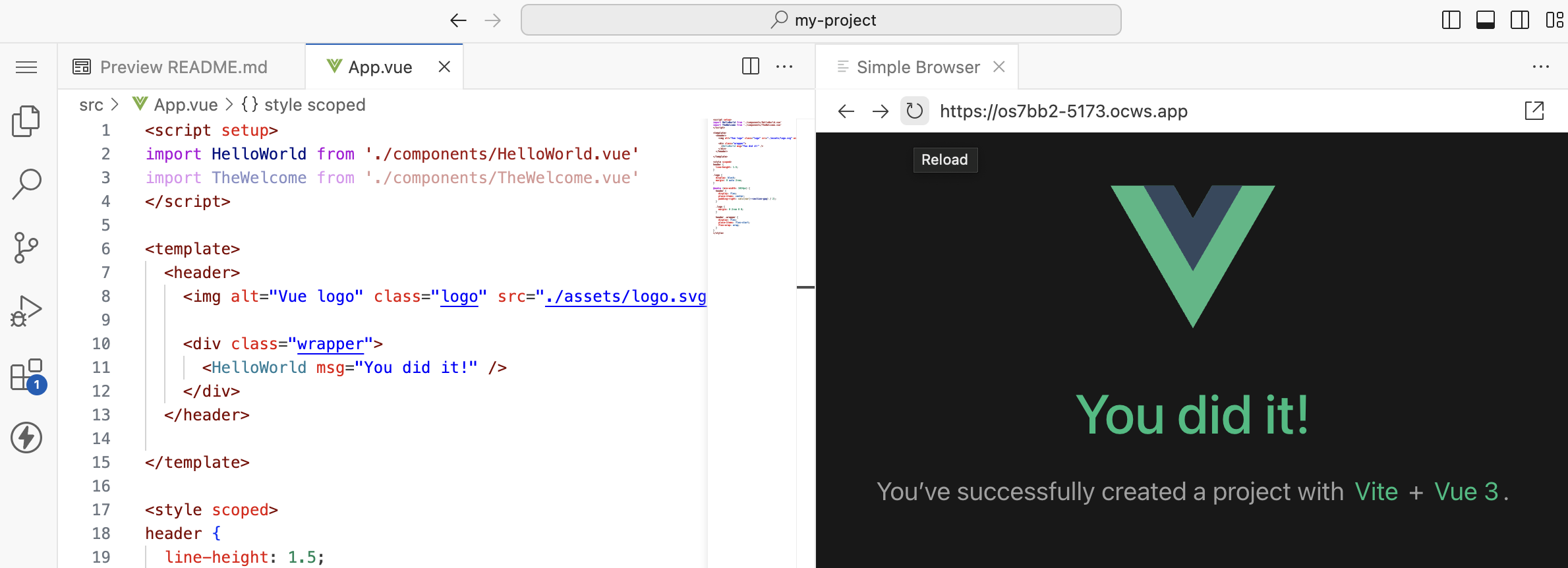Click the Vite link in preview

click(1376, 492)
